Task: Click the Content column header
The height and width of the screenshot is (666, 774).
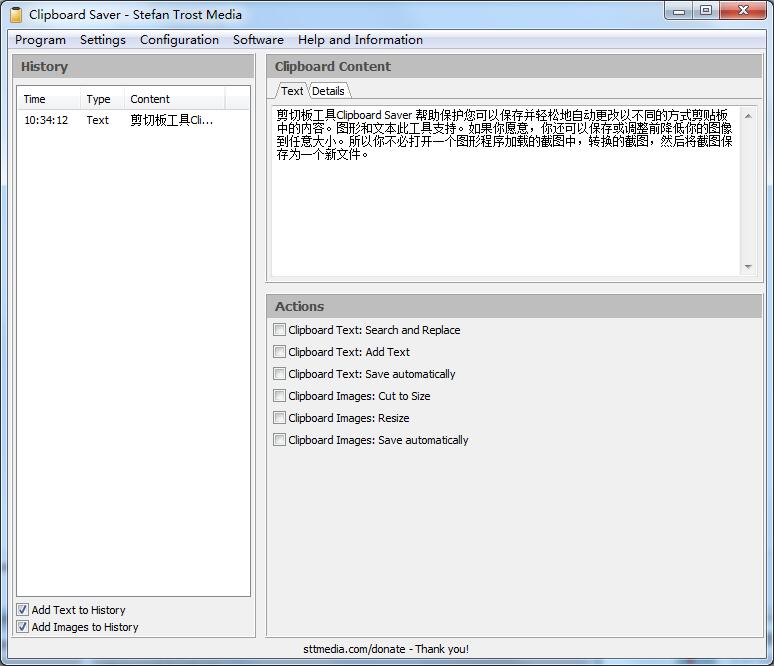Action: tap(175, 99)
